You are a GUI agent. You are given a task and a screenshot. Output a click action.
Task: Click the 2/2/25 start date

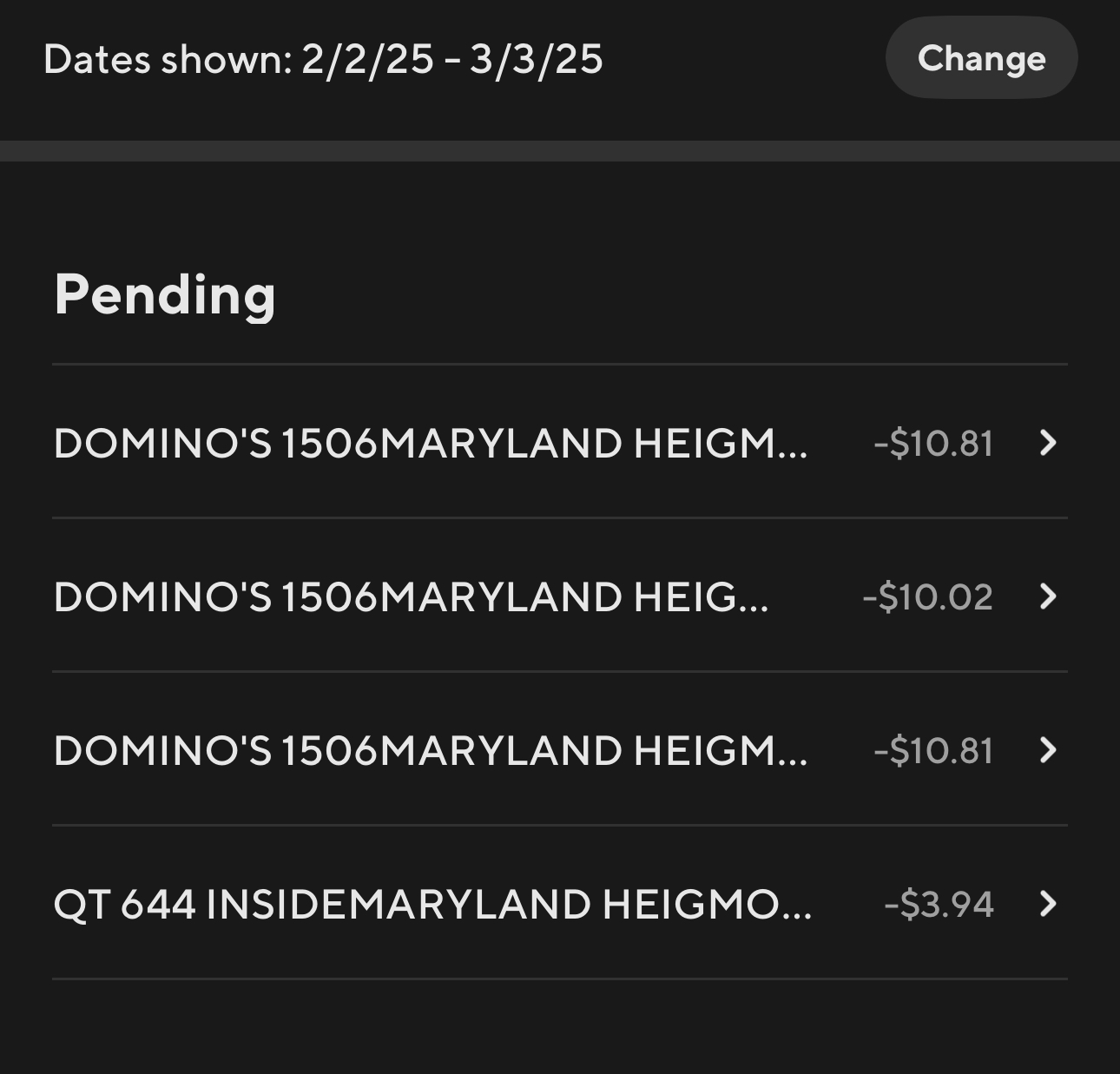pos(367,59)
